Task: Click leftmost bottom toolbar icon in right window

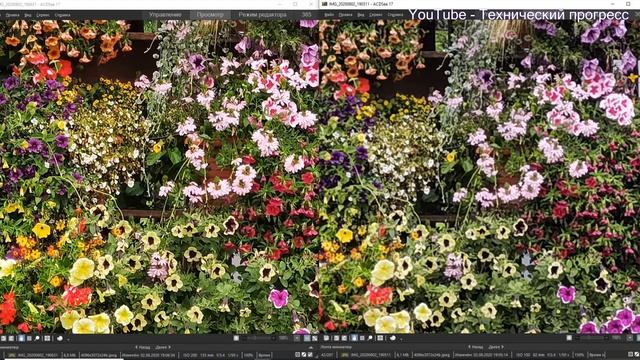Action: pyautogui.click(x=326, y=338)
